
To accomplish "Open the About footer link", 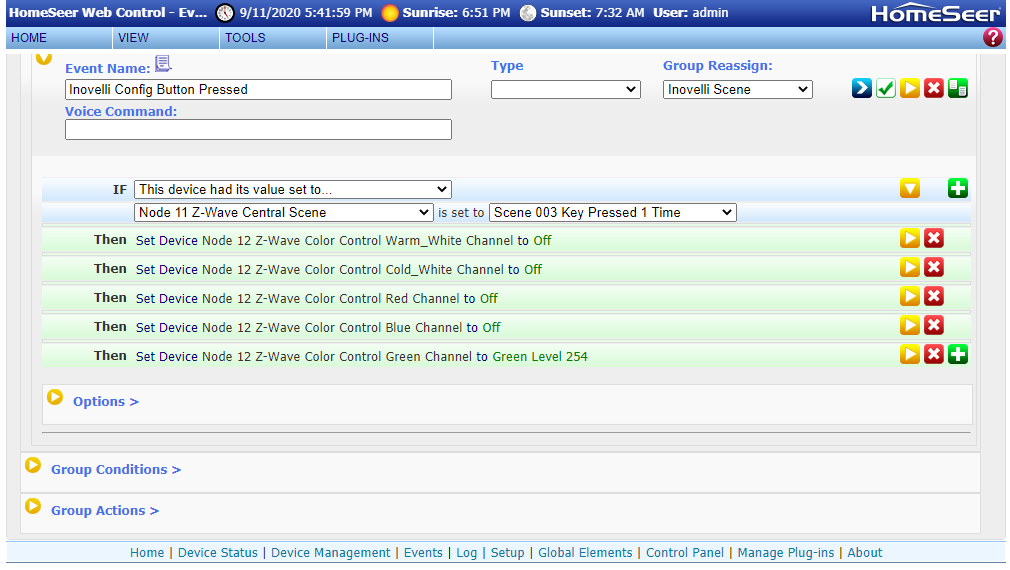I will [864, 553].
